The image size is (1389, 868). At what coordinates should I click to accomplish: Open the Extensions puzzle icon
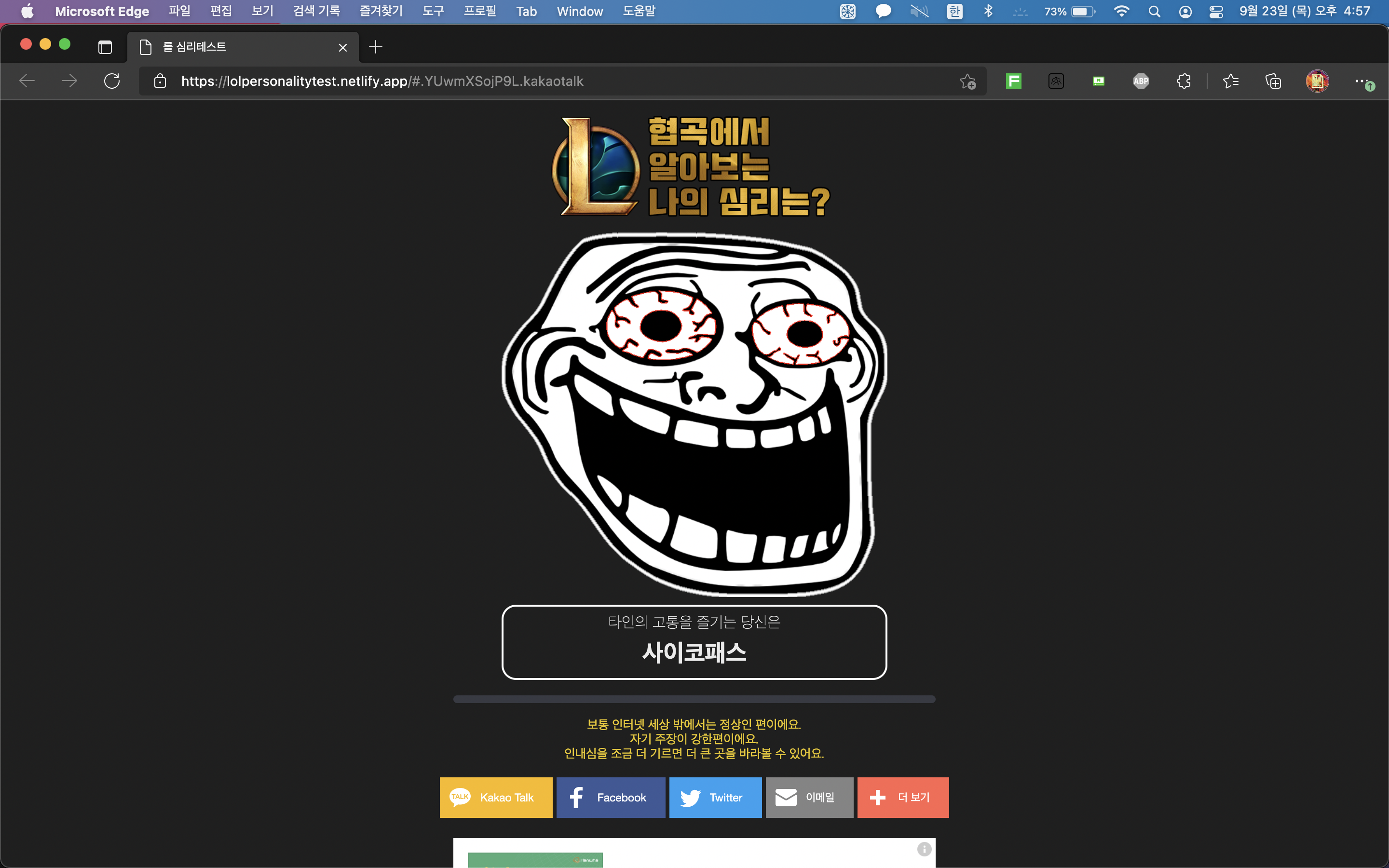pos(1183,81)
